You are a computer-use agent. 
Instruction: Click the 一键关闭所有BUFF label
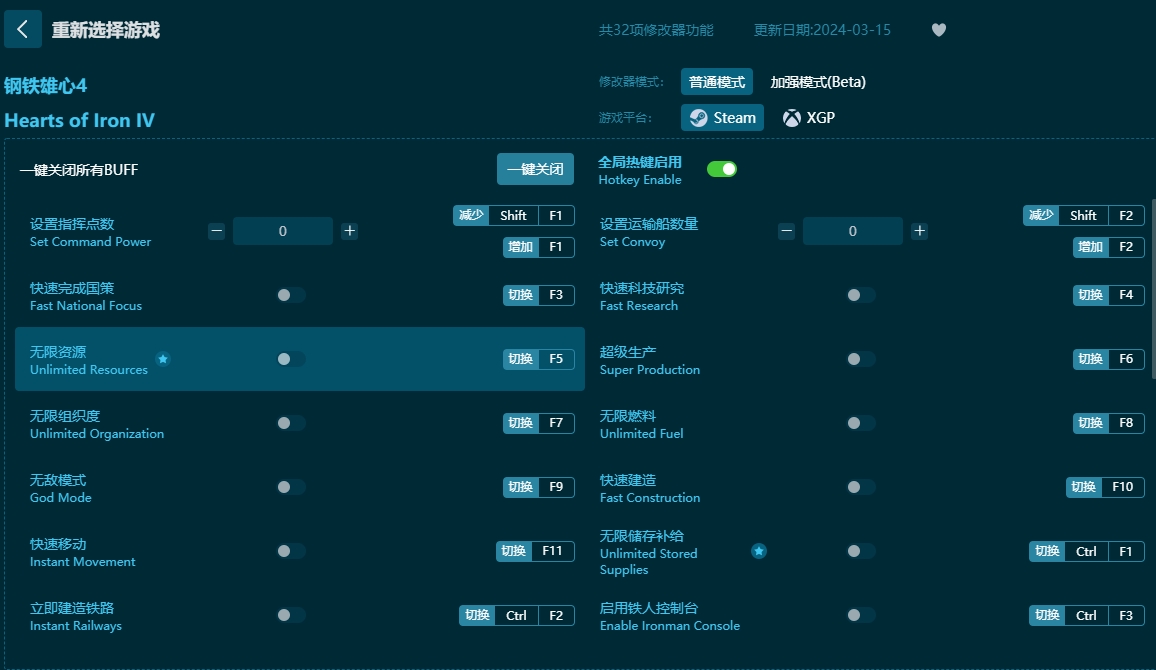pos(79,170)
